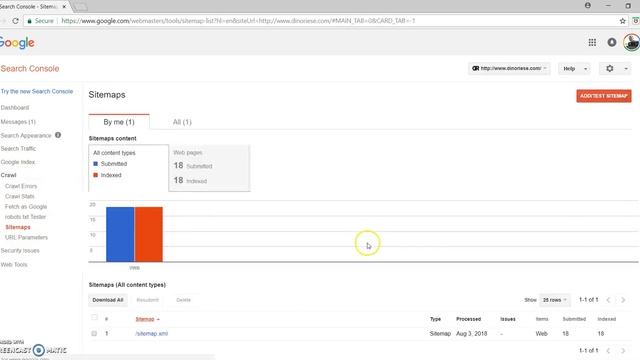Viewport: 640px width, 360px height.
Task: Click the browser address bar URL
Action: coord(238,21)
